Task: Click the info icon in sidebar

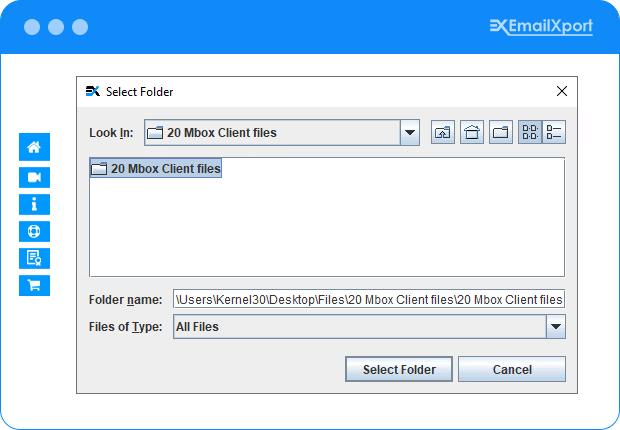Action: click(34, 204)
